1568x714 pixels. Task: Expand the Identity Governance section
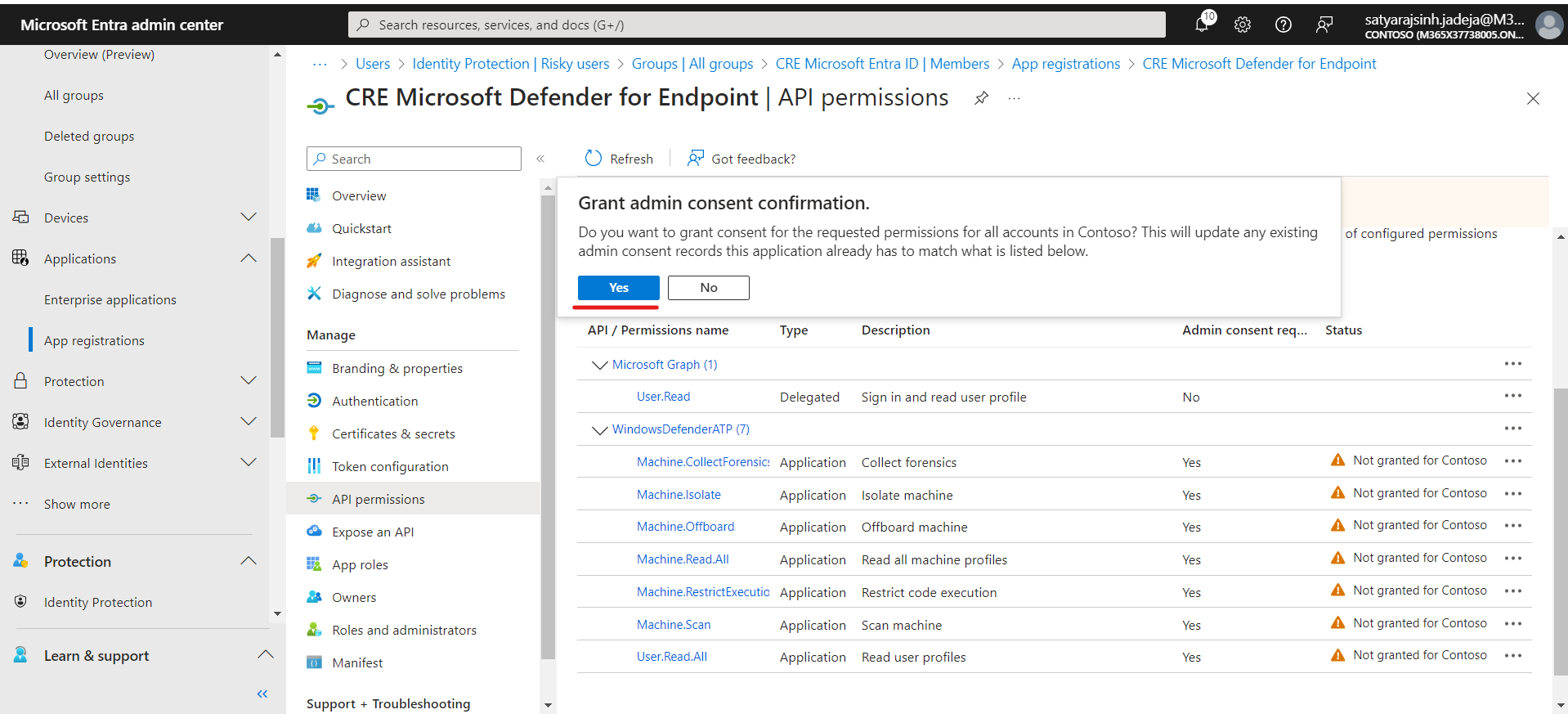(249, 421)
